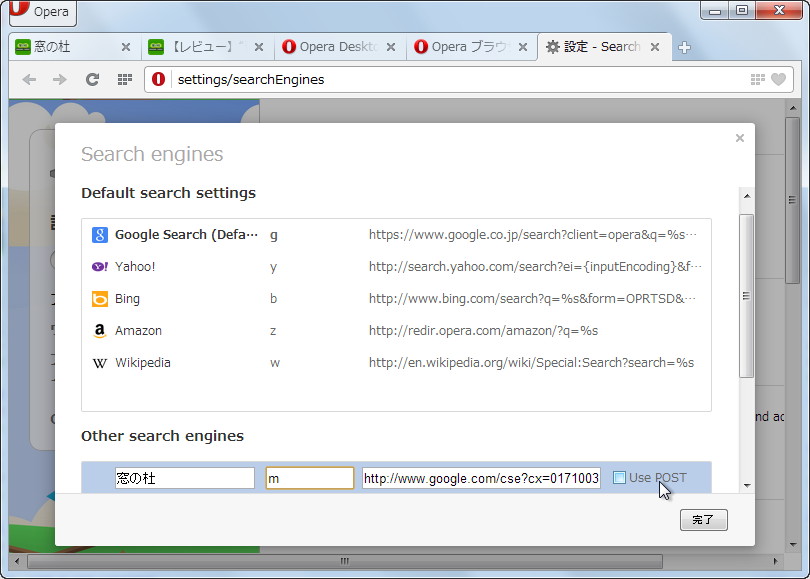Click the Opera badge in the address bar
Viewport: 810px width, 579px height.
[157, 79]
